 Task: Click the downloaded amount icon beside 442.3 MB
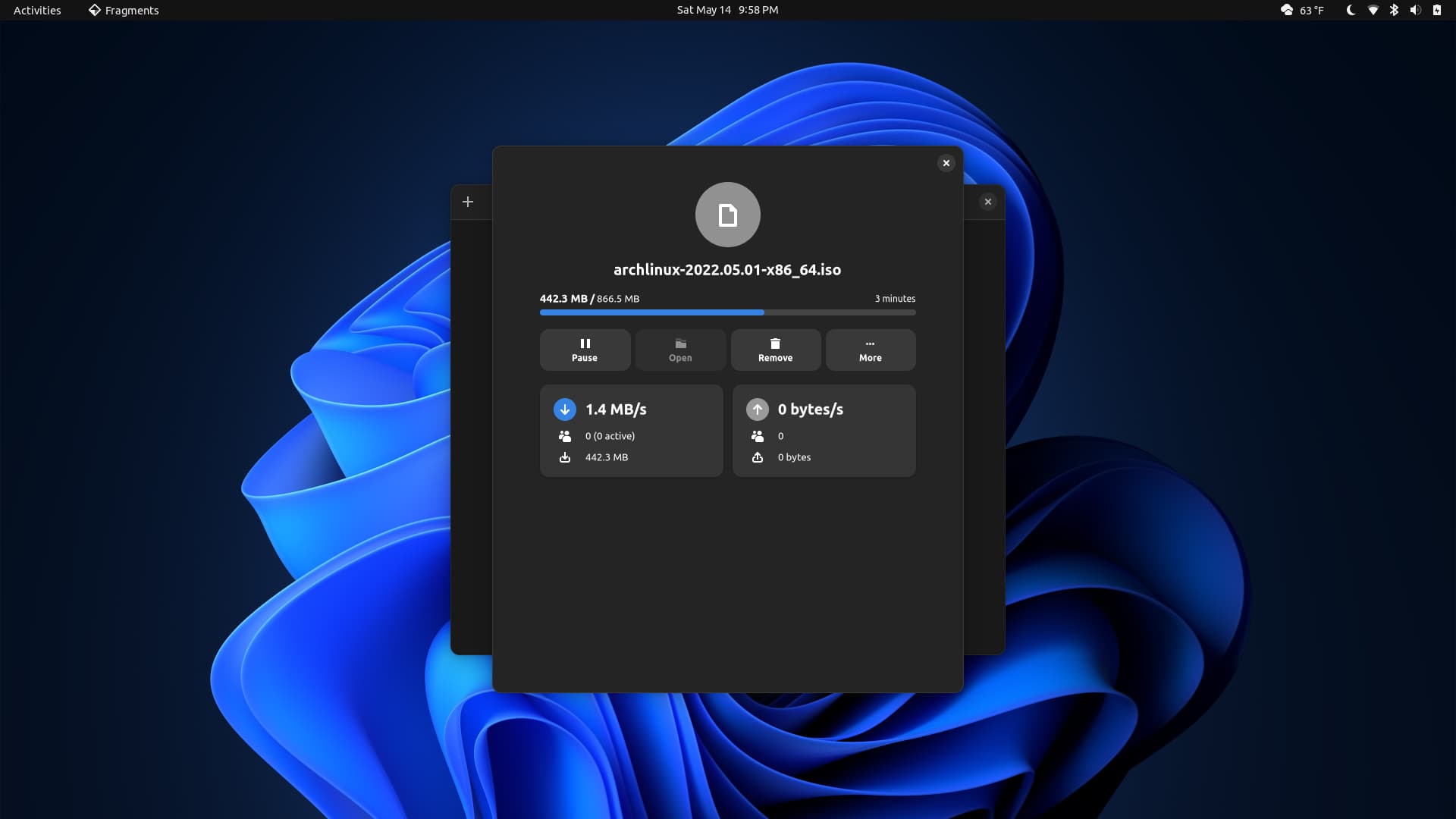click(x=565, y=457)
